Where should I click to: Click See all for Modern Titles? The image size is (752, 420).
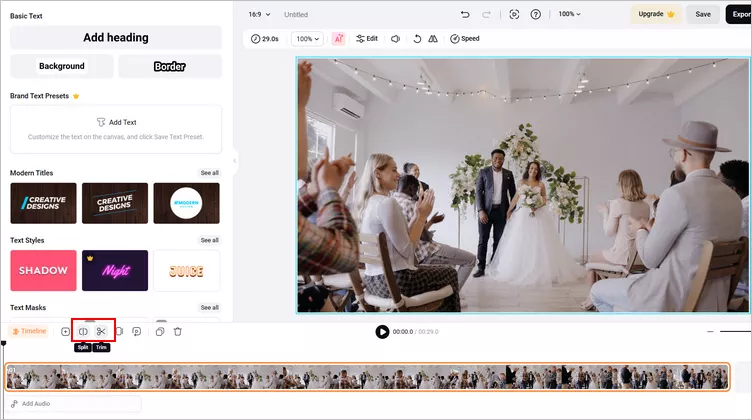click(x=210, y=173)
